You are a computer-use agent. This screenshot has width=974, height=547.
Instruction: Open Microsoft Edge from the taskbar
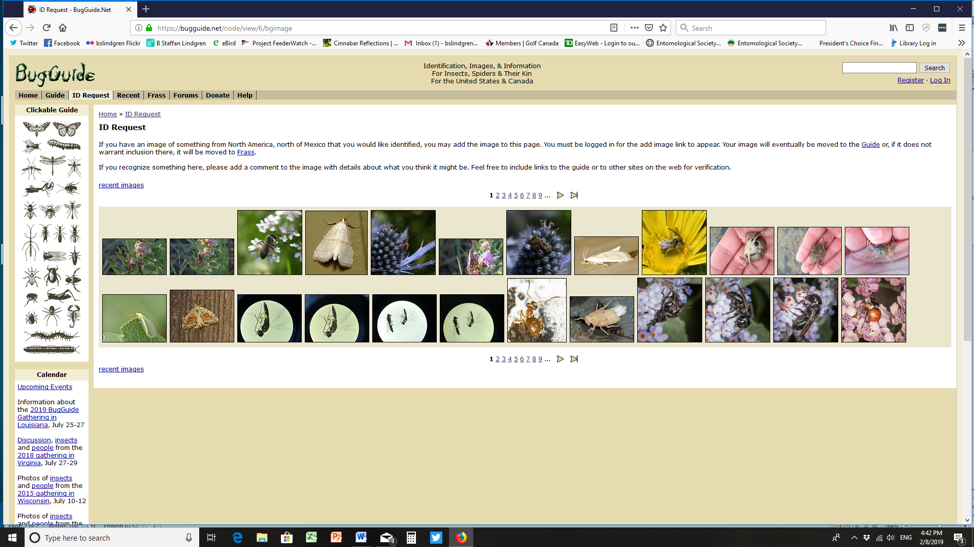237,538
